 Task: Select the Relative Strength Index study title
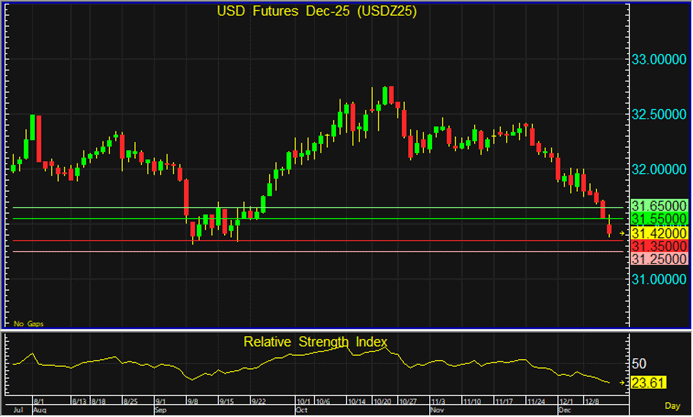pyautogui.click(x=315, y=342)
